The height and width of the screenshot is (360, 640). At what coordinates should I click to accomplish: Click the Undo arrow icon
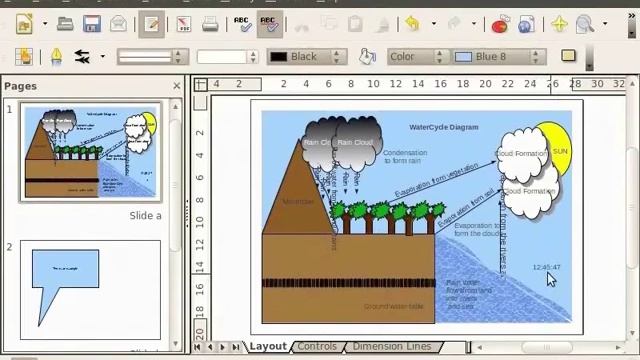[413, 24]
